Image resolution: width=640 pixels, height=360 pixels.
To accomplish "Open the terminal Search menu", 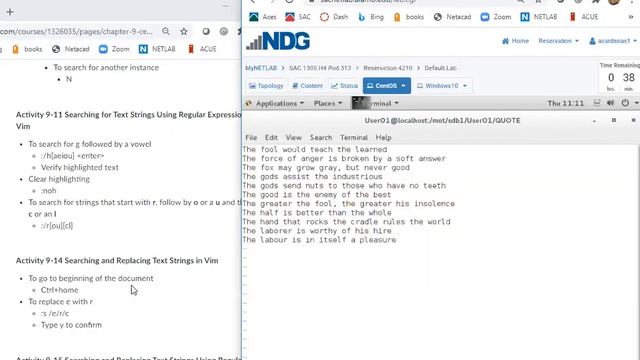I will (x=321, y=138).
